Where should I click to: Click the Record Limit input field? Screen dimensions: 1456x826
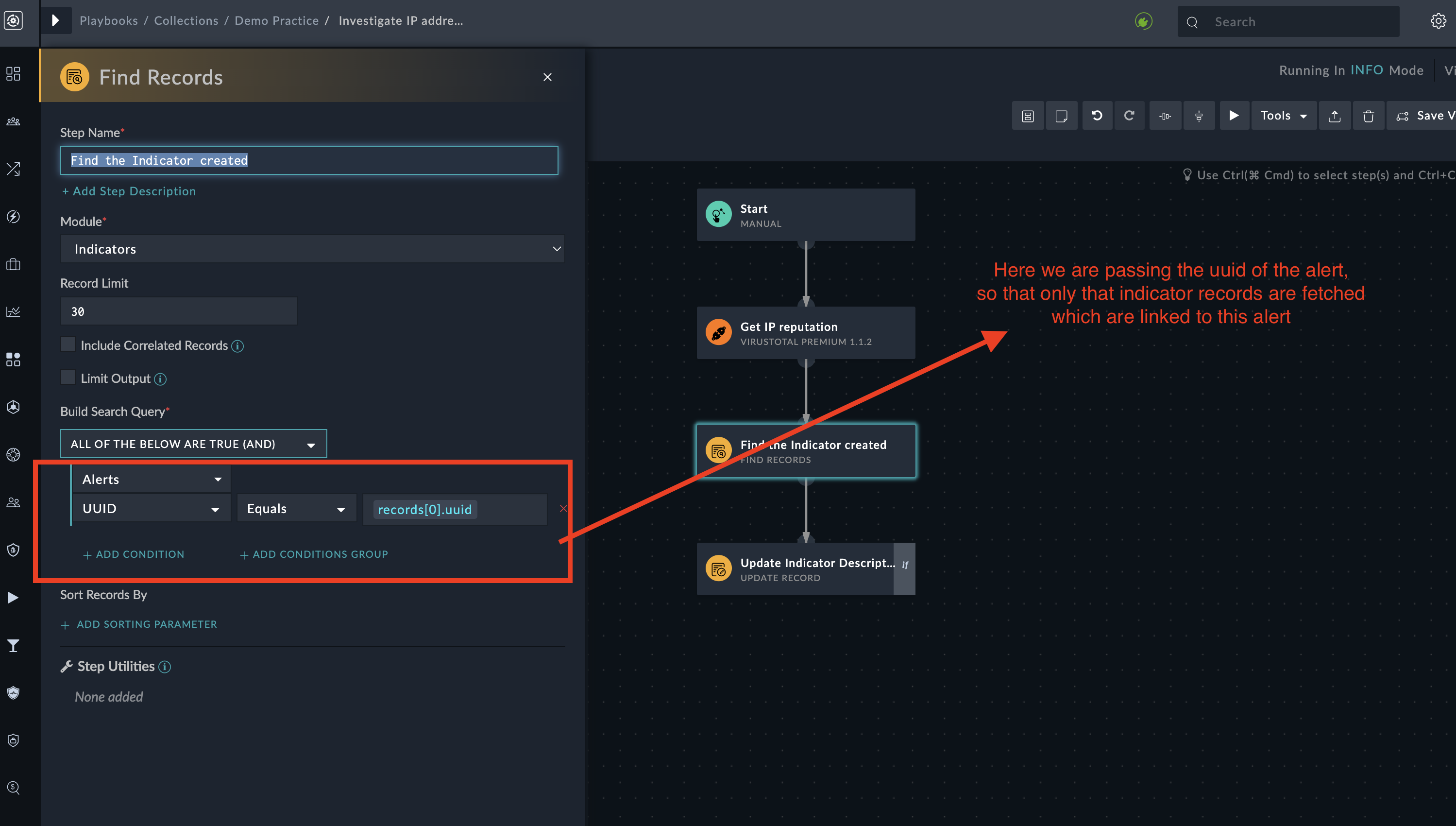coord(179,311)
